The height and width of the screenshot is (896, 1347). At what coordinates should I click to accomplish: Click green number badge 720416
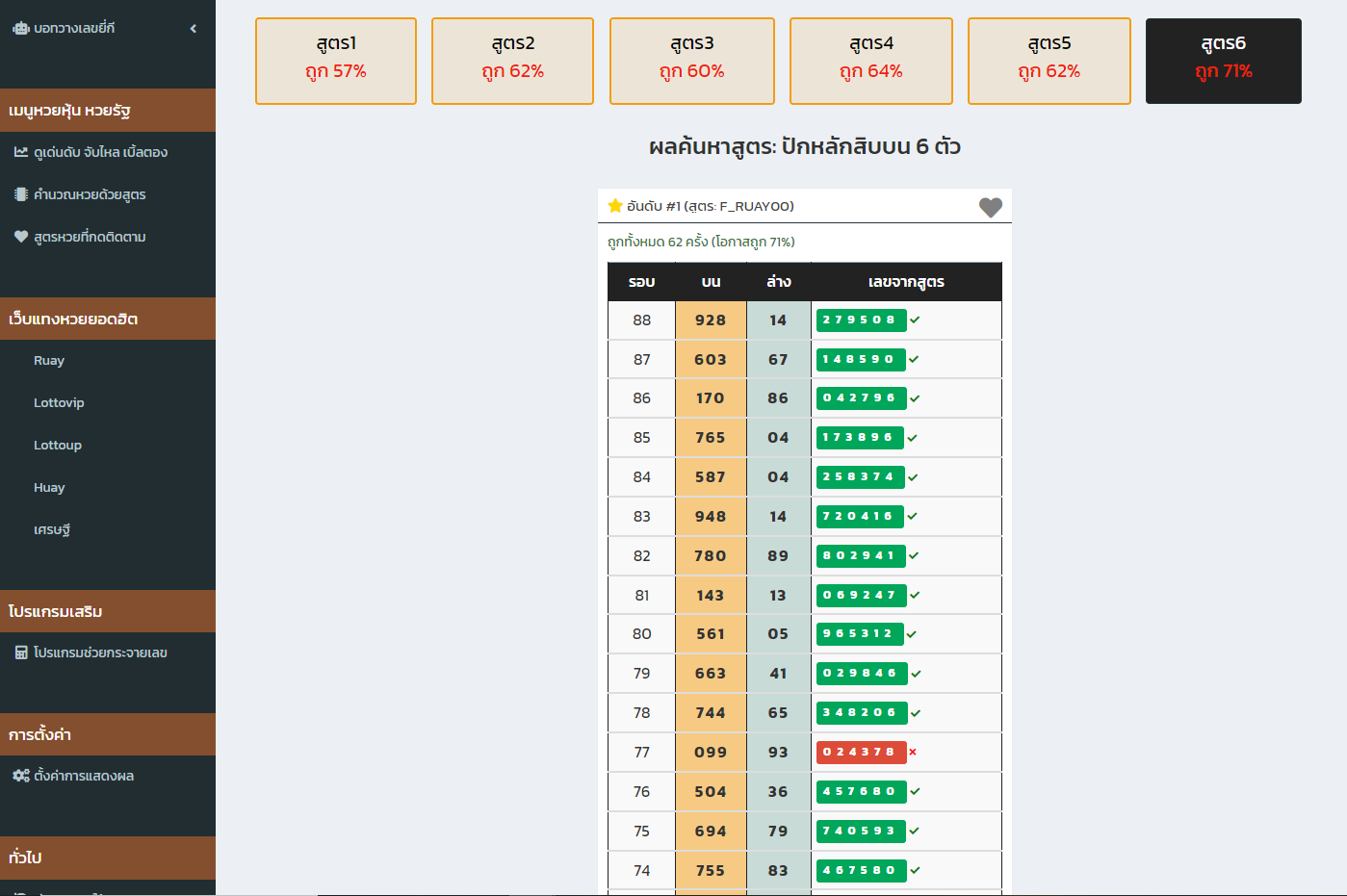(x=860, y=516)
